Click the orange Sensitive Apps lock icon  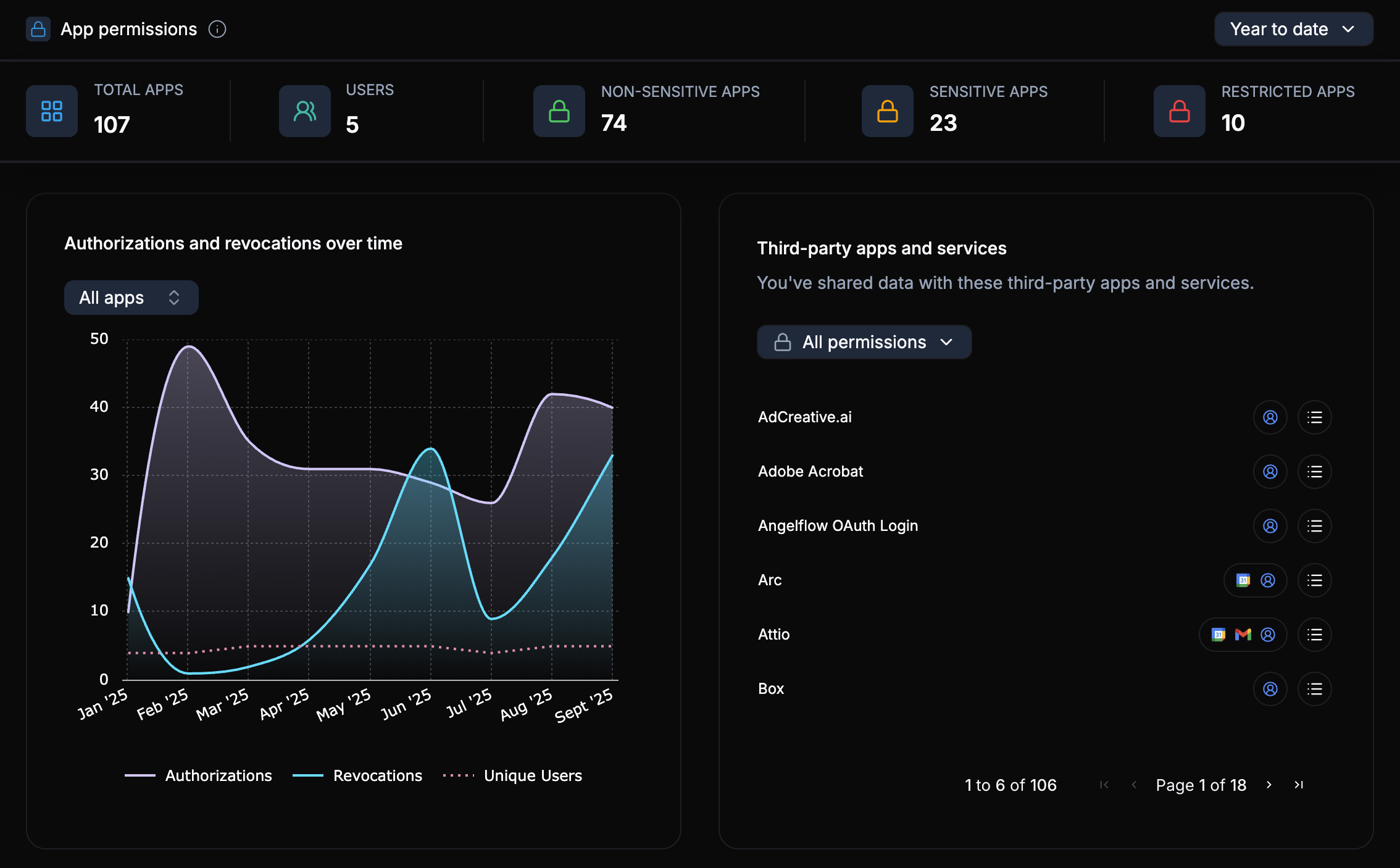[887, 111]
